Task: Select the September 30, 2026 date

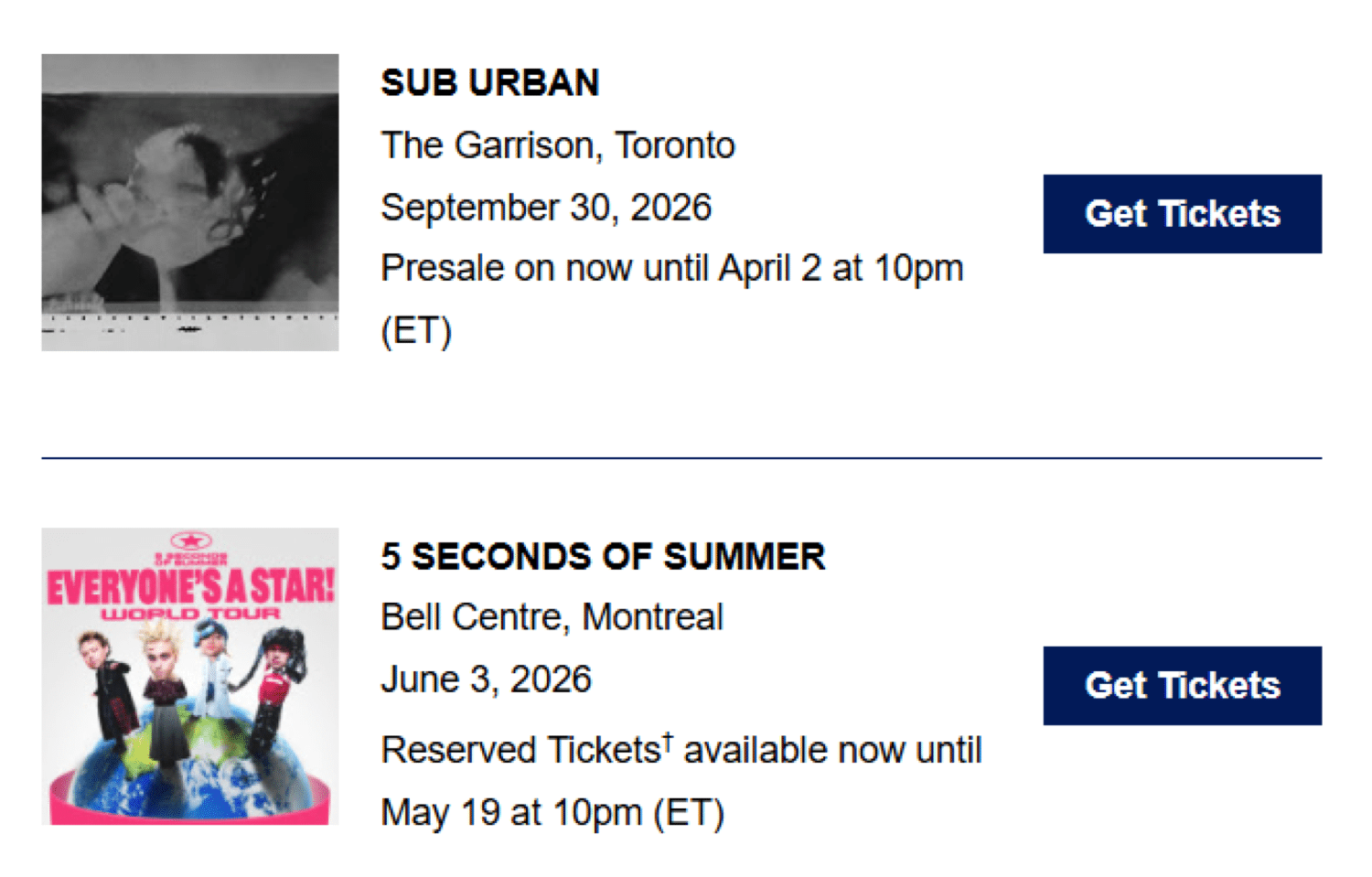Action: 546,208
